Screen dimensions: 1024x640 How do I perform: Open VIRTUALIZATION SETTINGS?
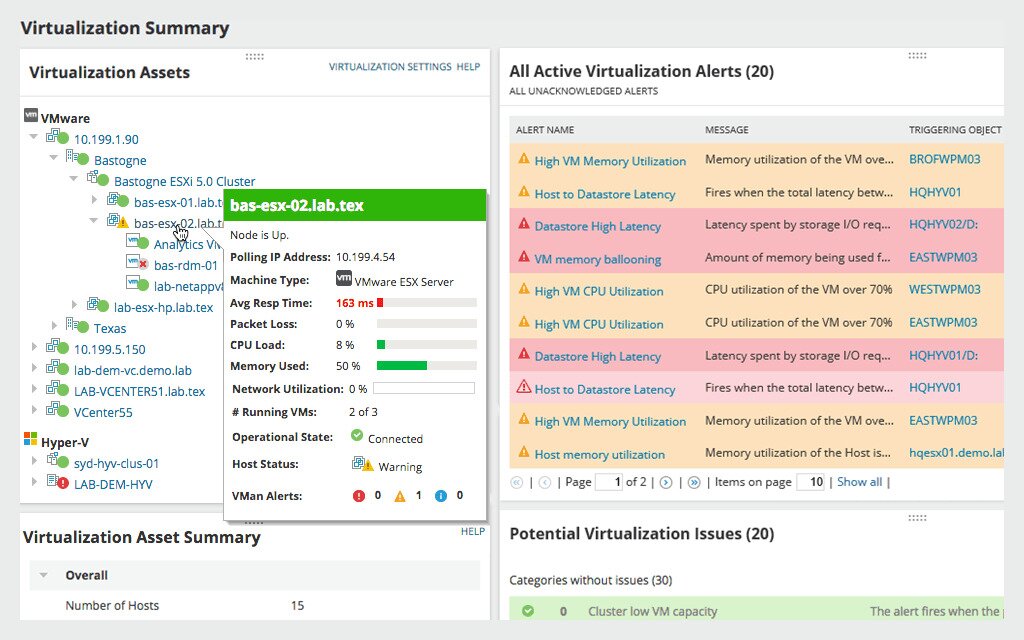pos(390,66)
